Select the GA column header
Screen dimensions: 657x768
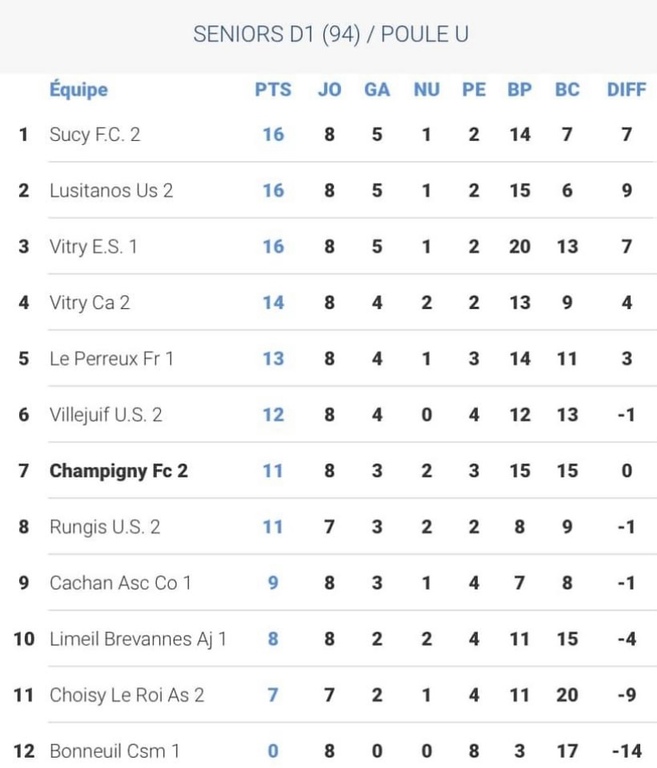377,89
